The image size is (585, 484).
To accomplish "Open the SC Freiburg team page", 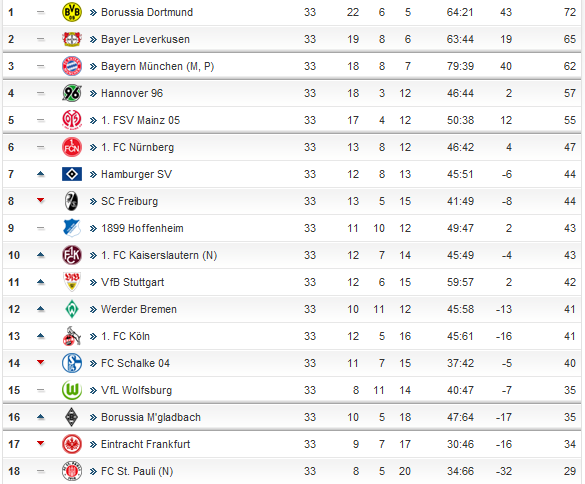I will (129, 201).
